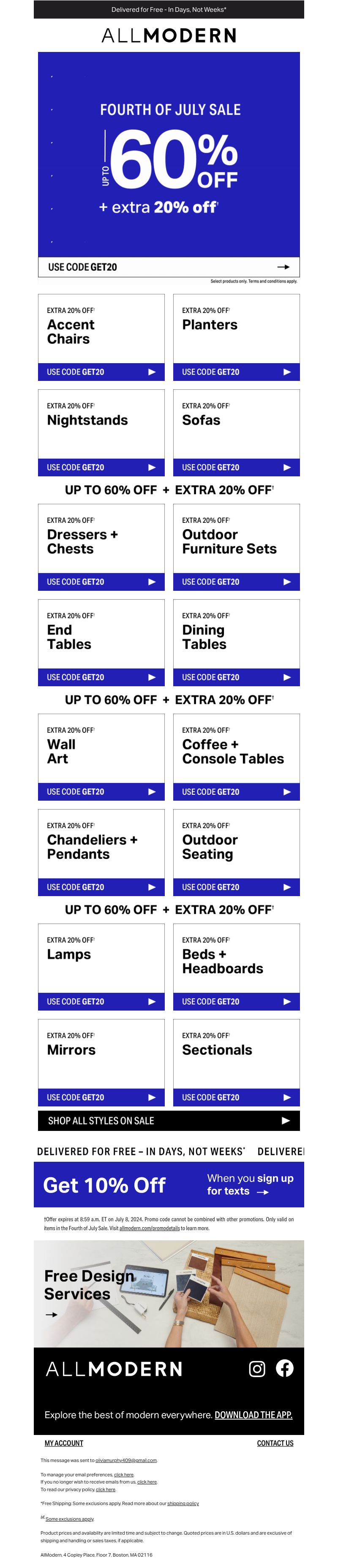Select Outdoor Furniture Sets tile

pos(236,547)
